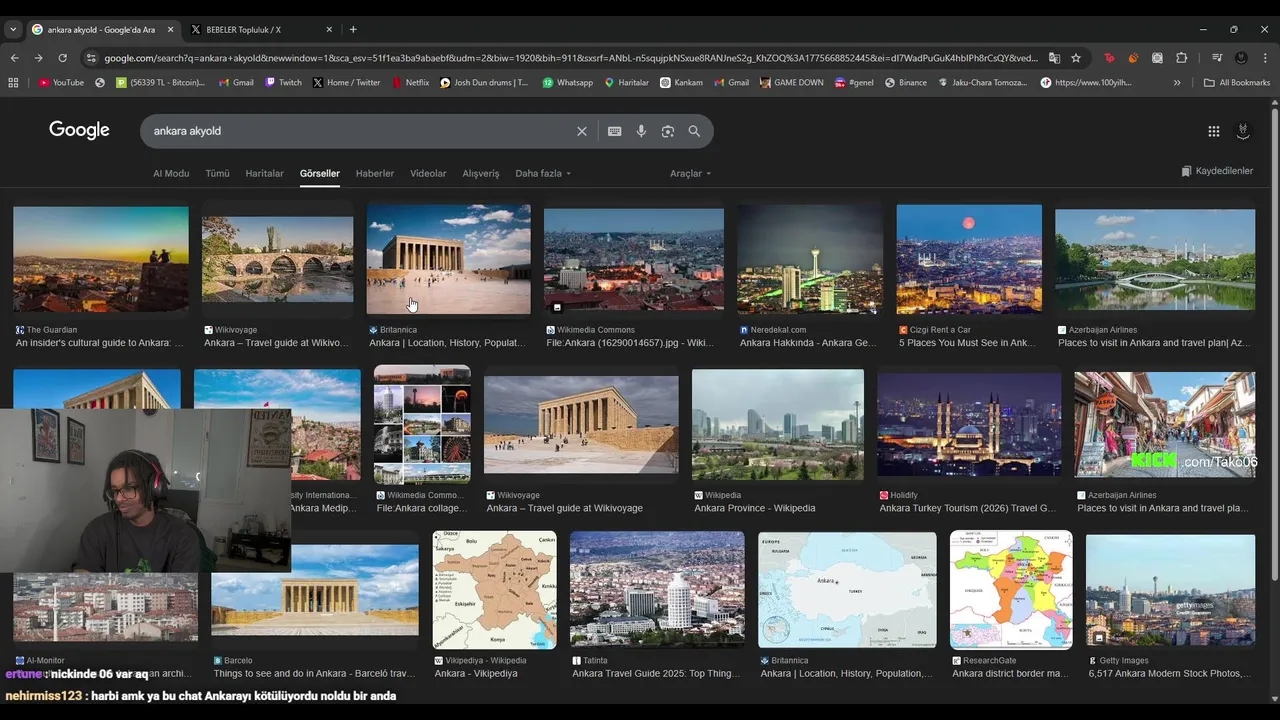The image size is (1280, 720).
Task: Open ResearchGate district border map image
Action: click(x=1011, y=590)
